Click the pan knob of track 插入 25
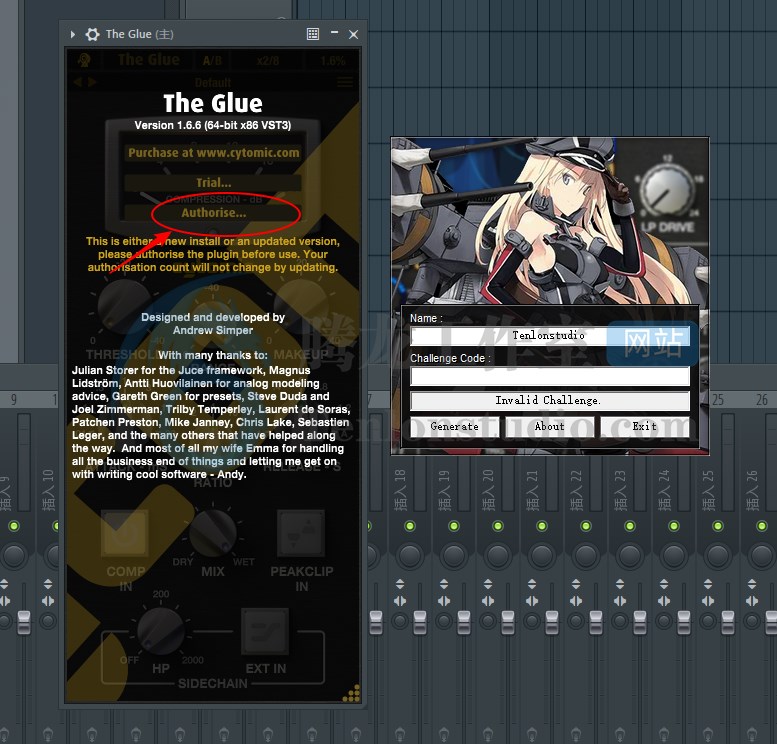 (718, 556)
